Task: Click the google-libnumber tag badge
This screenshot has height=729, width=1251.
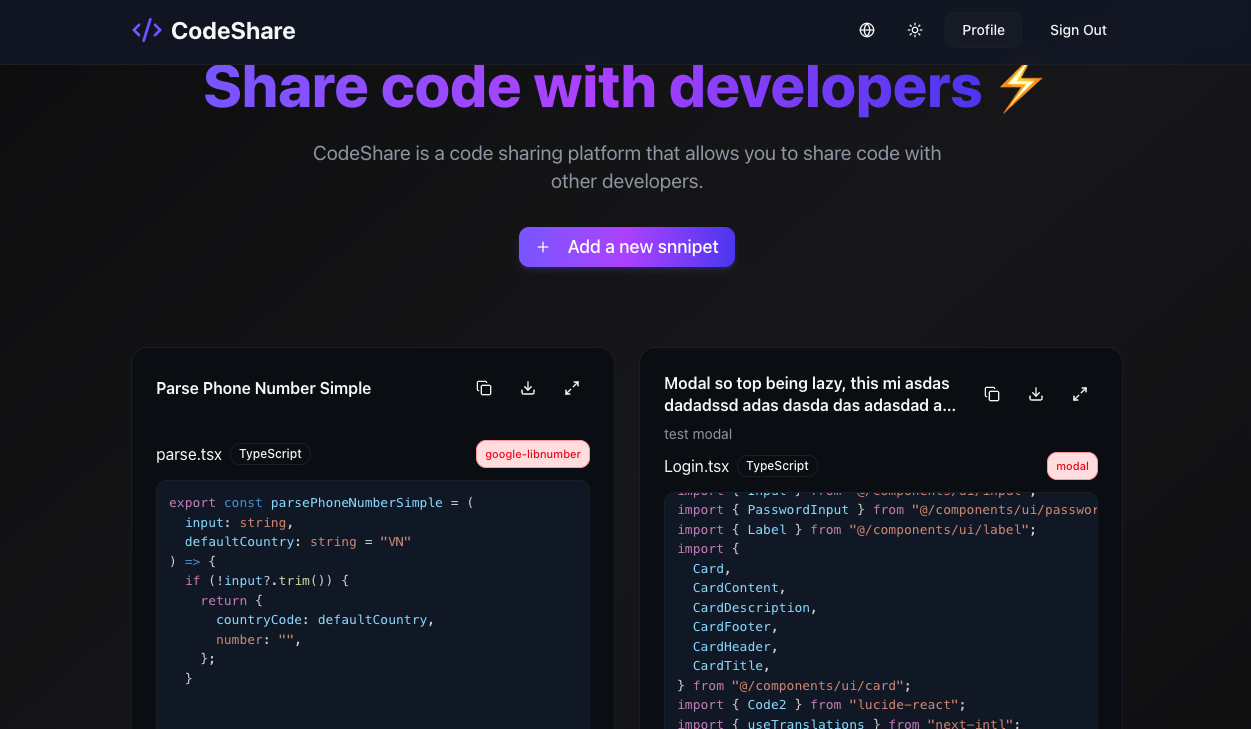Action: tap(533, 454)
